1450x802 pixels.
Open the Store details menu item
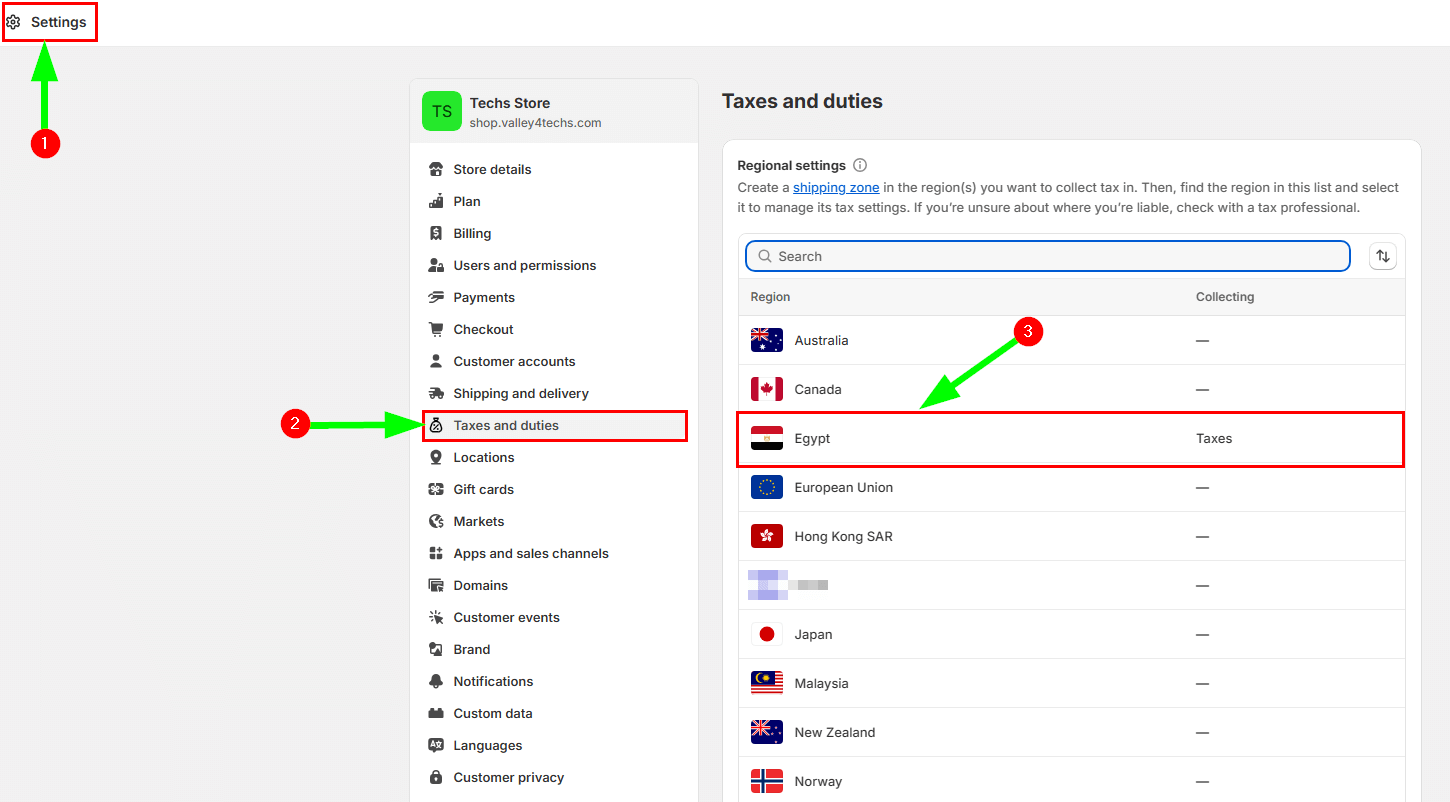tap(554, 169)
